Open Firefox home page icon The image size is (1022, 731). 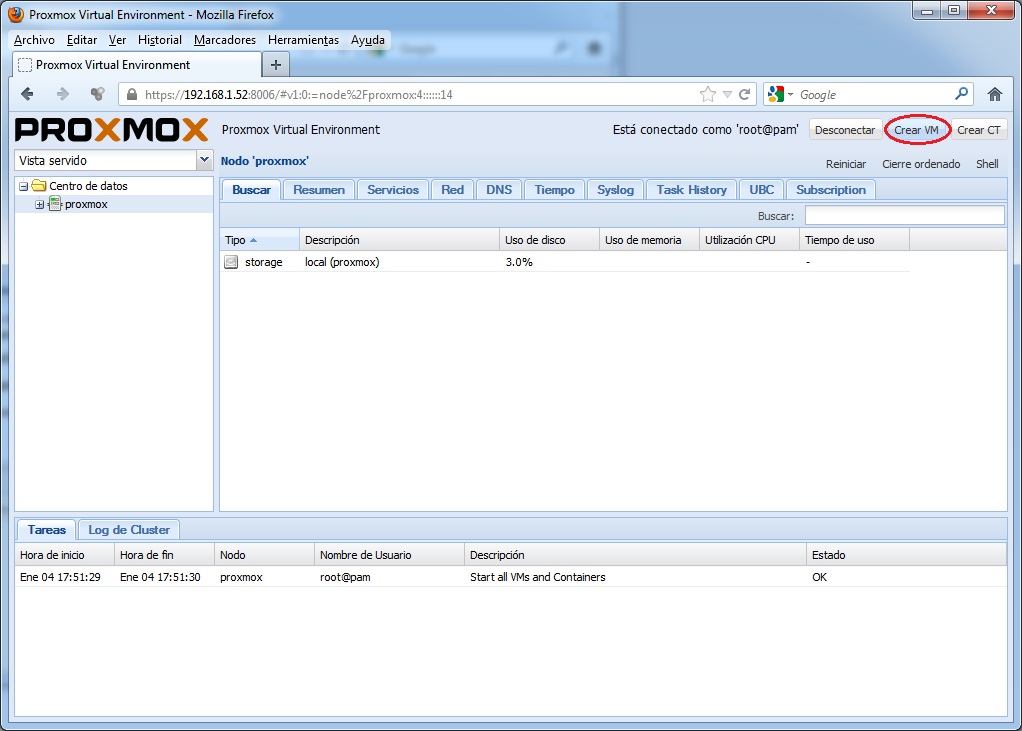click(x=995, y=94)
